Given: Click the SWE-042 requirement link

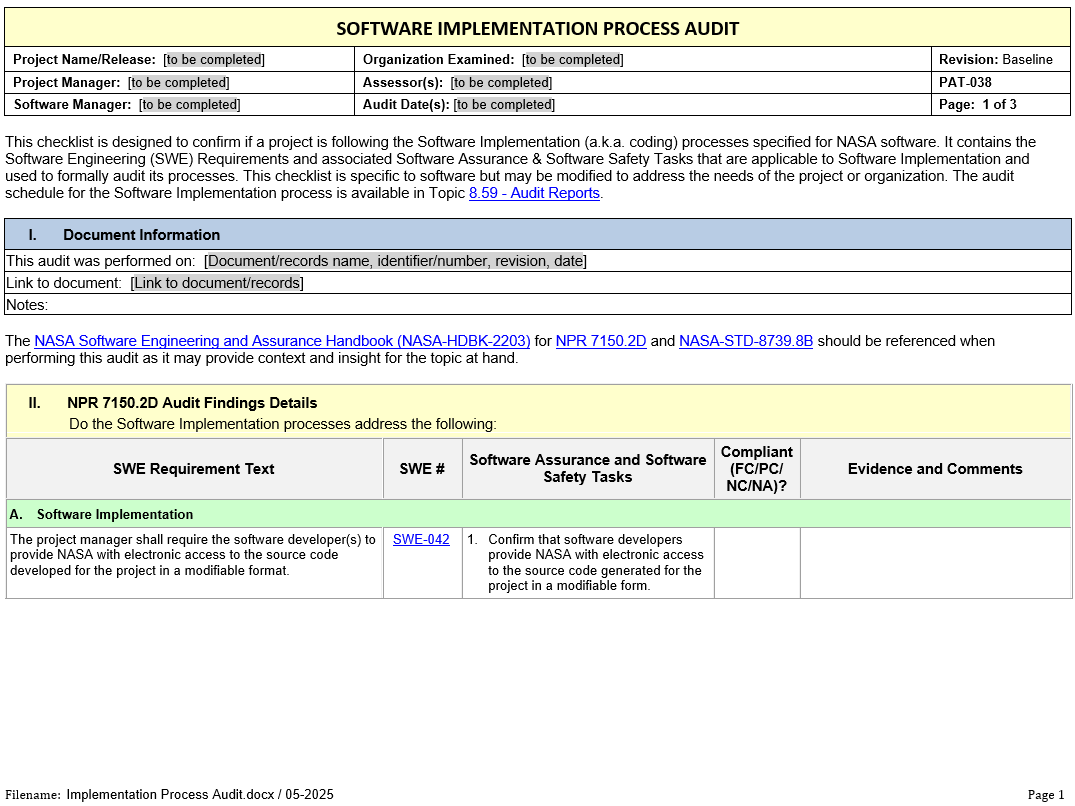Looking at the screenshot, I should 421,540.
